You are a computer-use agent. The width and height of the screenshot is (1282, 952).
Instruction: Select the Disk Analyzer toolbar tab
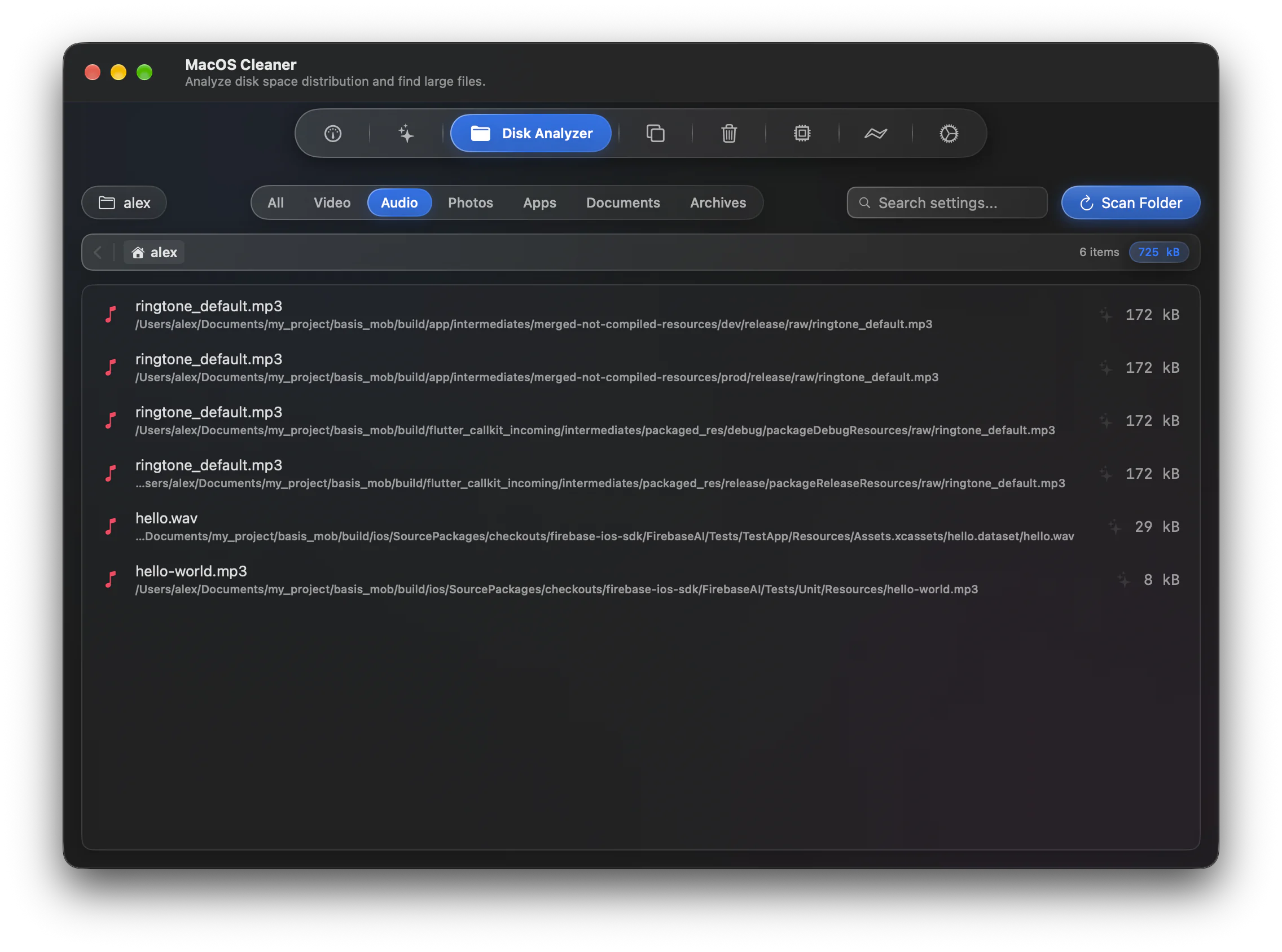[x=531, y=134]
